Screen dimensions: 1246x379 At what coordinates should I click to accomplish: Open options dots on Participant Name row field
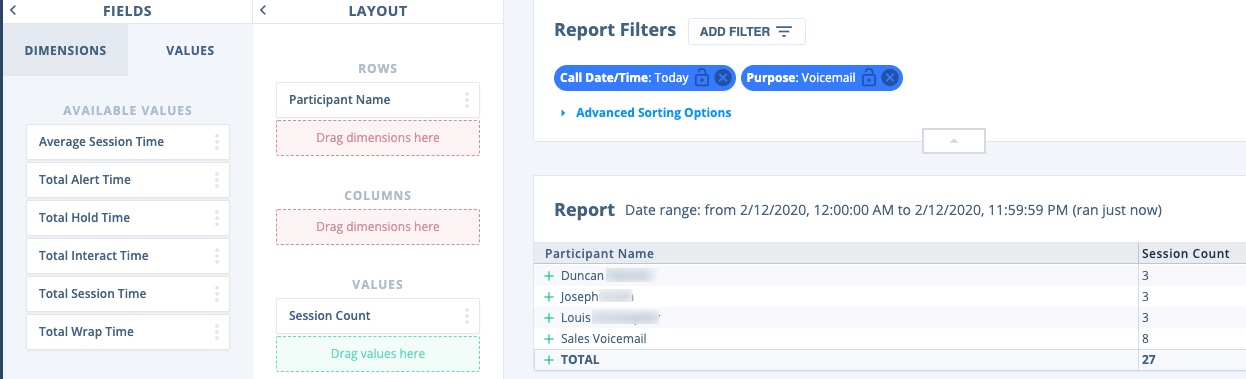(467, 100)
